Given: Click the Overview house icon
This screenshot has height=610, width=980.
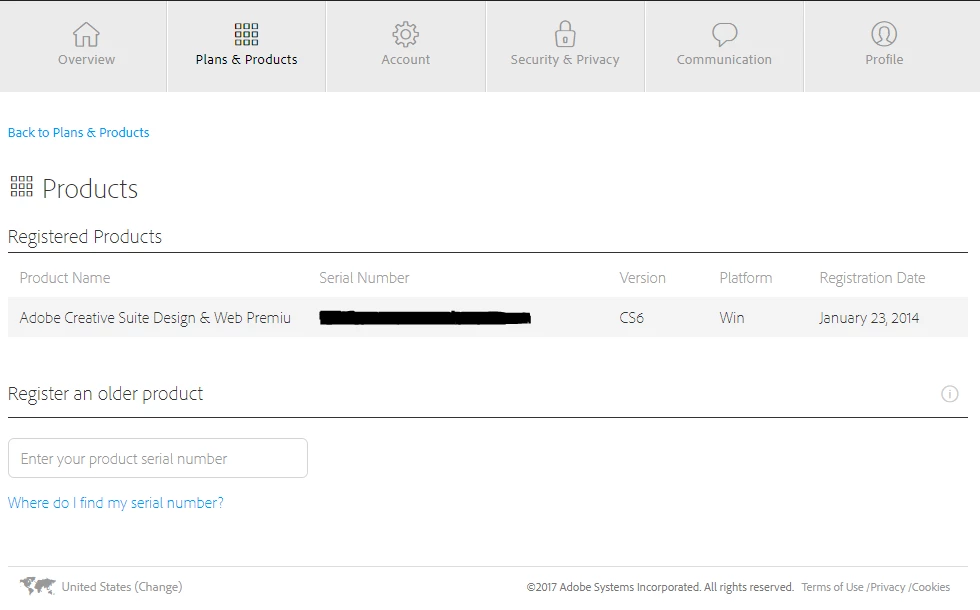Looking at the screenshot, I should click(86, 34).
